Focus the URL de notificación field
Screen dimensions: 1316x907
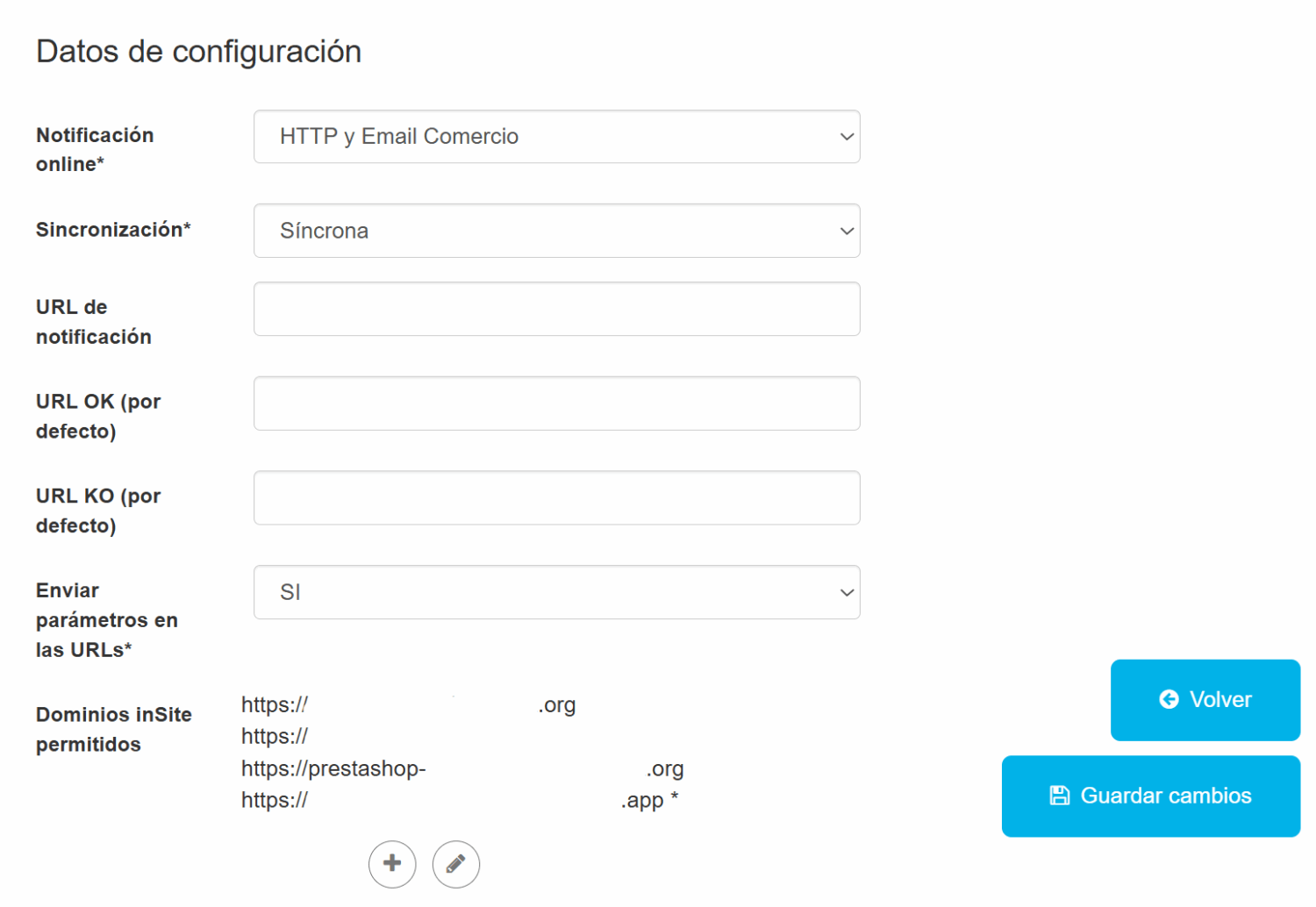[x=556, y=309]
